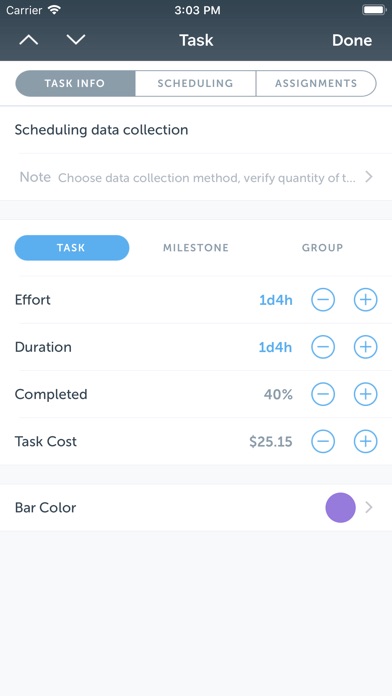Click the purple Bar Color swatch
The width and height of the screenshot is (392, 696).
pyautogui.click(x=341, y=507)
